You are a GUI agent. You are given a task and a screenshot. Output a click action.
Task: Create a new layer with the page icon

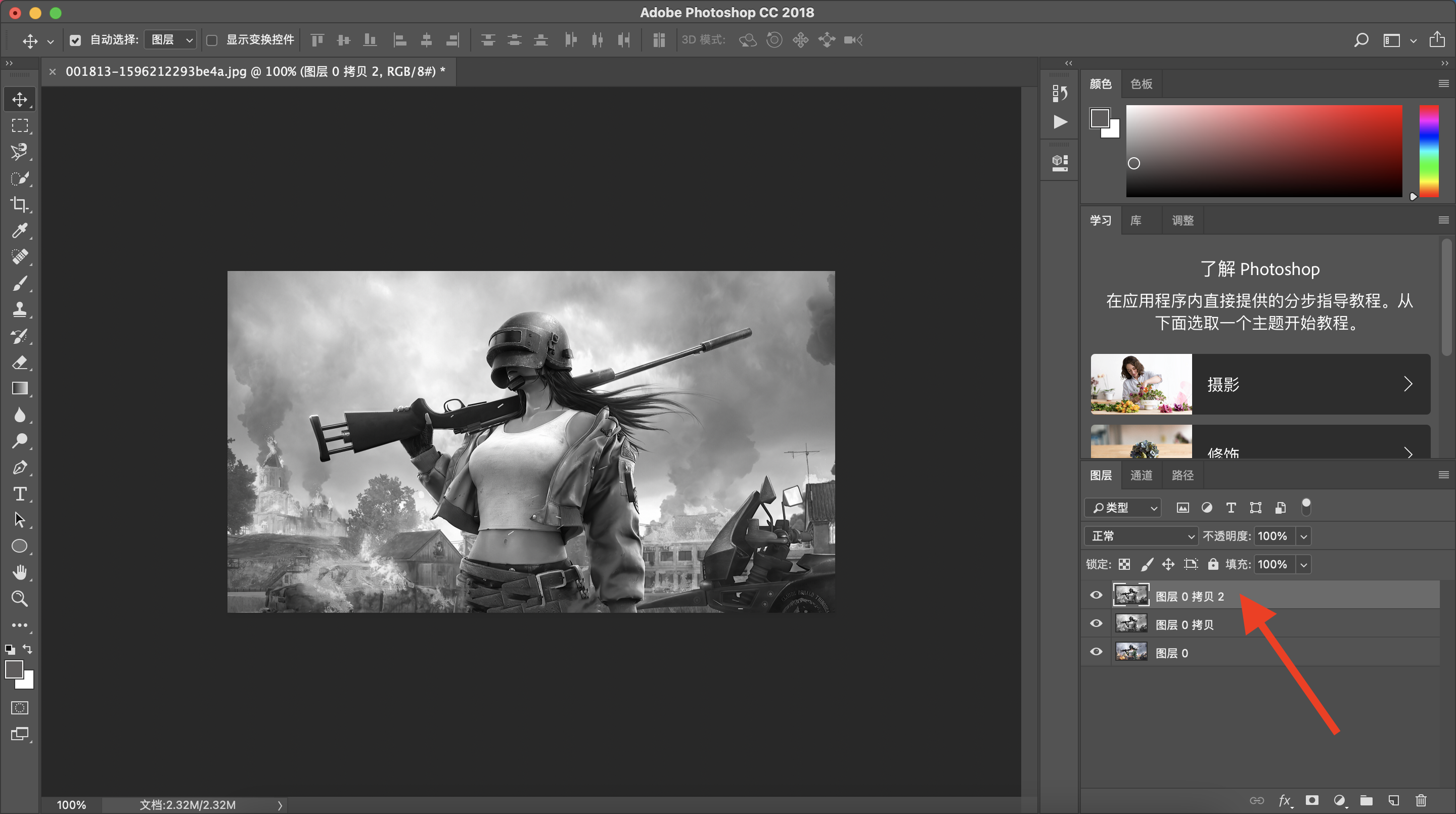click(x=1394, y=800)
